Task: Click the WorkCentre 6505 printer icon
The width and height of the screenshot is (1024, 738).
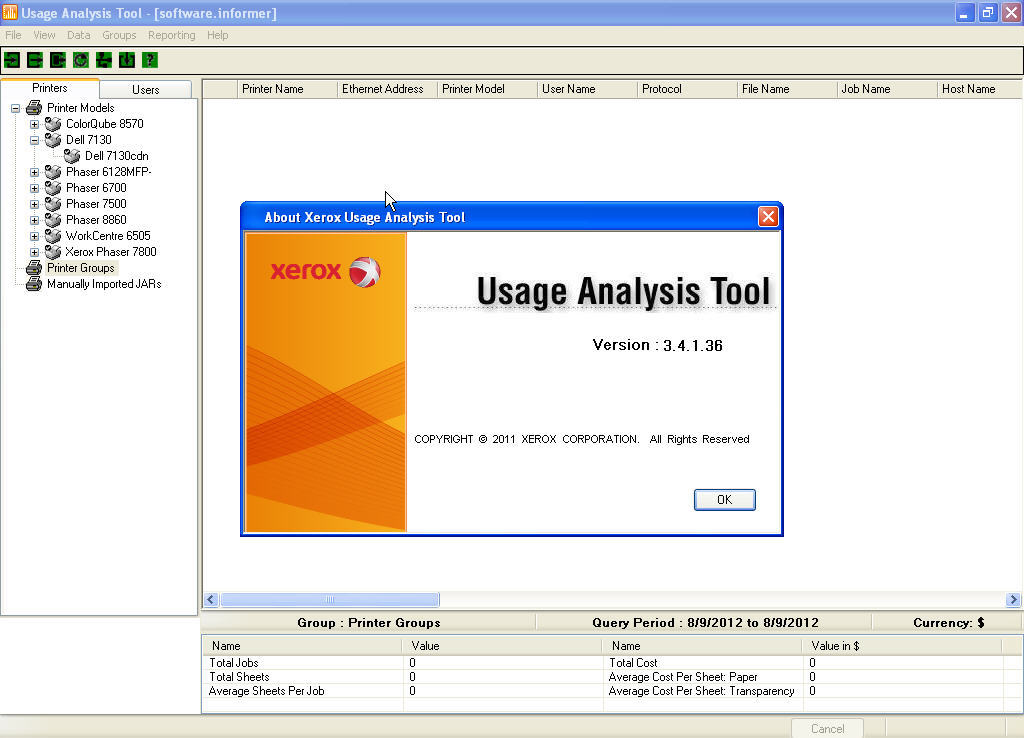Action: [x=53, y=236]
